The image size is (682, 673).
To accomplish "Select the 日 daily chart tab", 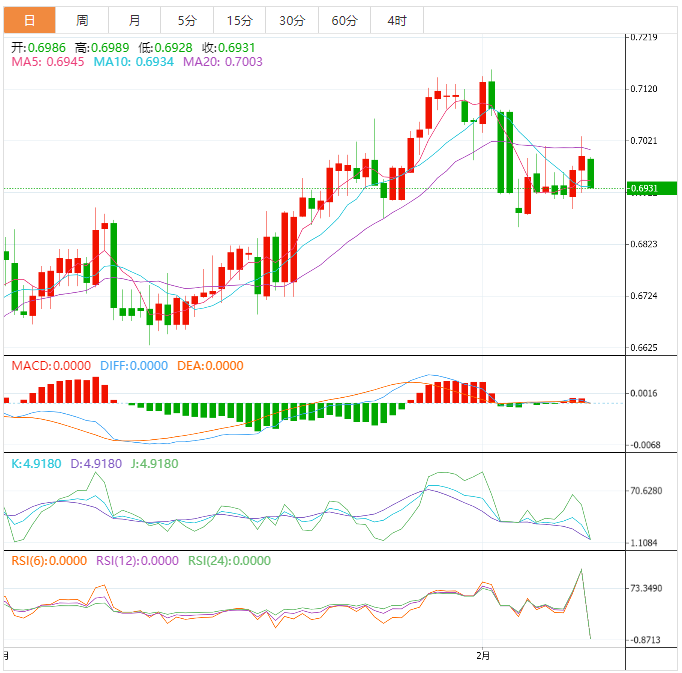I will pos(29,20).
